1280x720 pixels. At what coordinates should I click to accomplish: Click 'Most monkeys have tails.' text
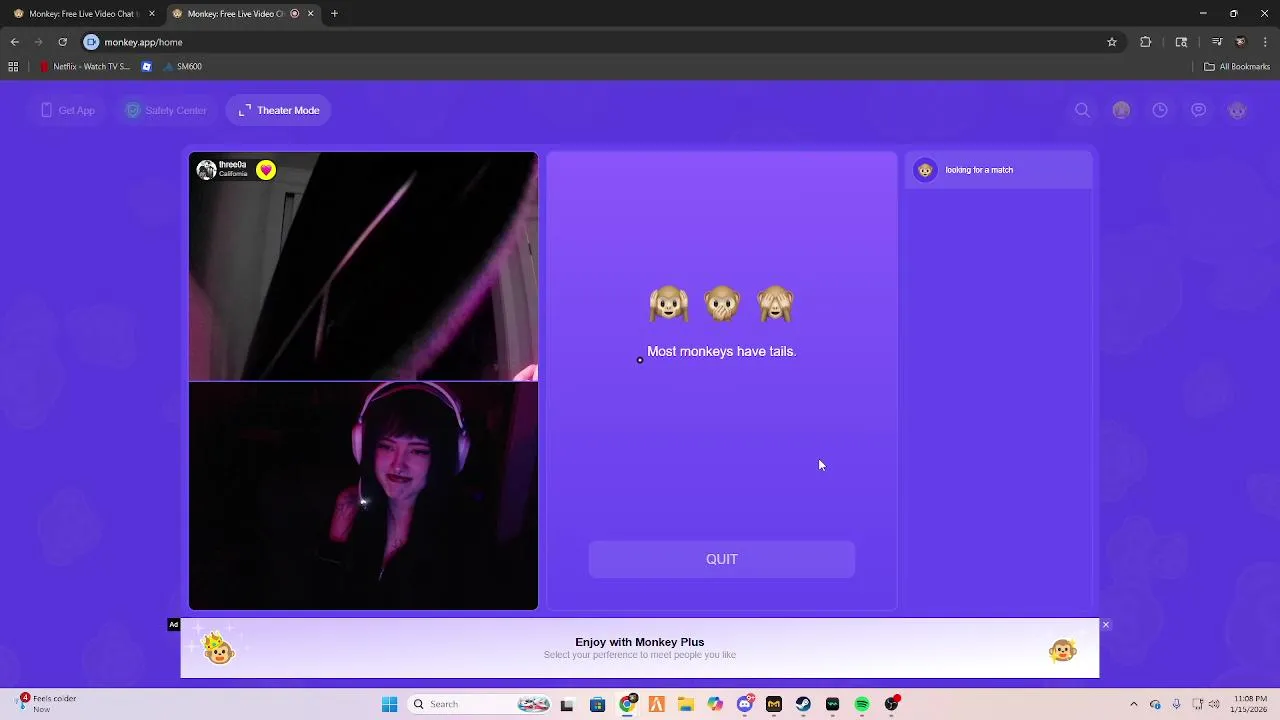tap(721, 351)
